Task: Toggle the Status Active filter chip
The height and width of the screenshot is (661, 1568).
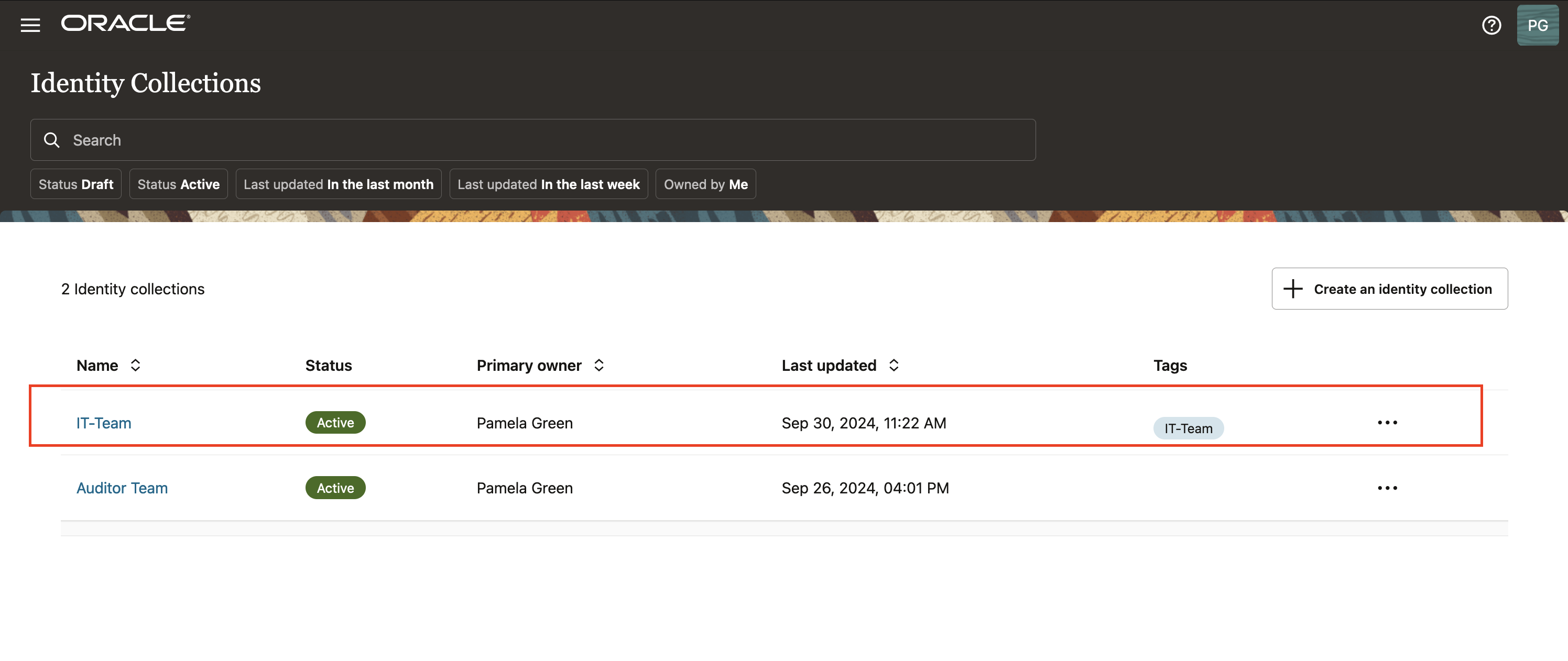Action: [x=178, y=184]
